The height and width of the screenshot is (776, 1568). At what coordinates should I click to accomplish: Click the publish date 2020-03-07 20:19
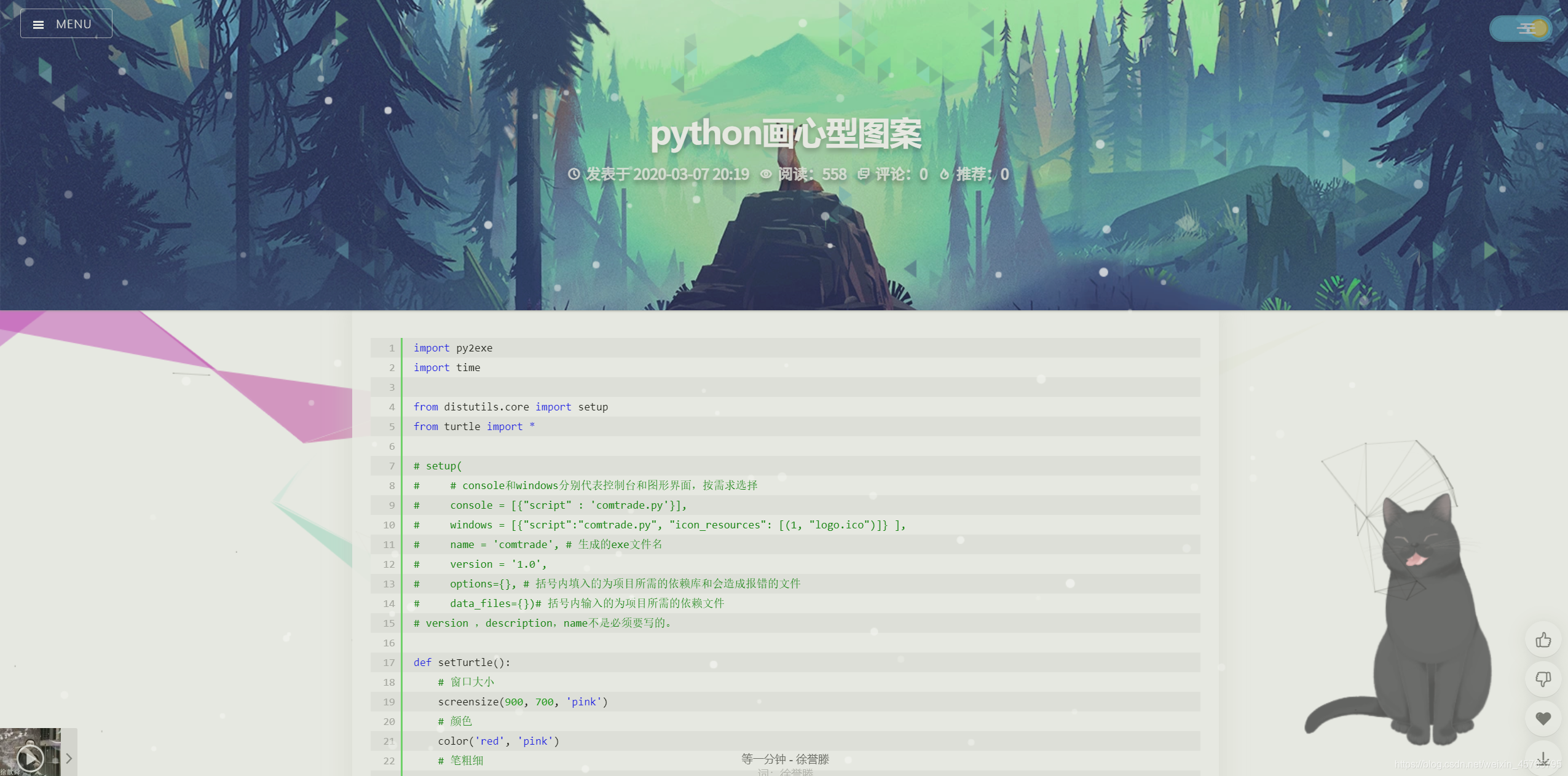(691, 174)
